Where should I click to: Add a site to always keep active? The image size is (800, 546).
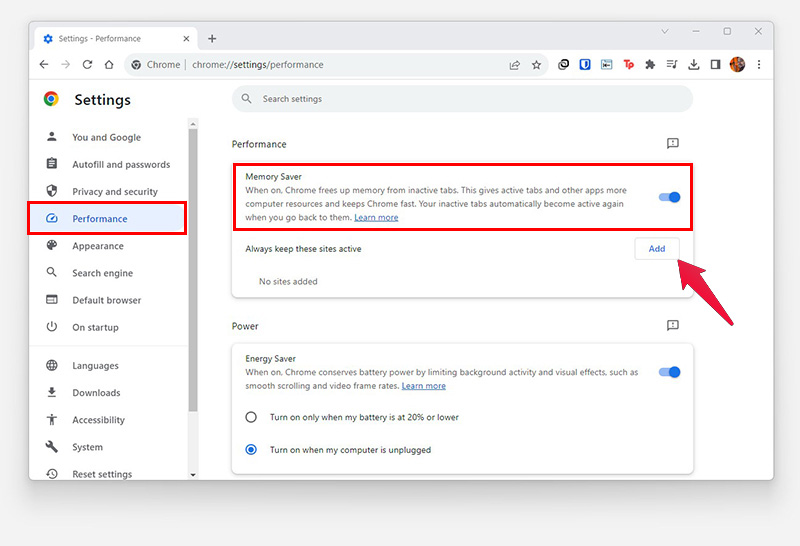point(657,249)
